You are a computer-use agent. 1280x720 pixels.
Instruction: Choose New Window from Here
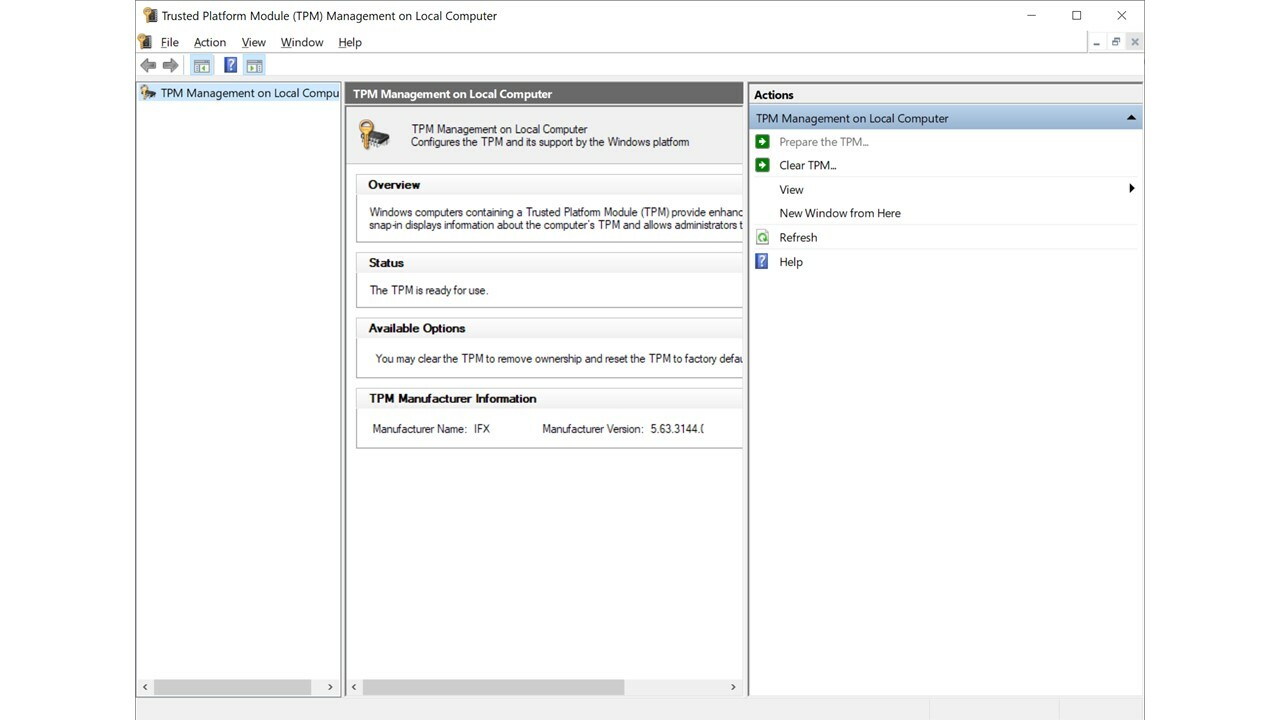[840, 213]
